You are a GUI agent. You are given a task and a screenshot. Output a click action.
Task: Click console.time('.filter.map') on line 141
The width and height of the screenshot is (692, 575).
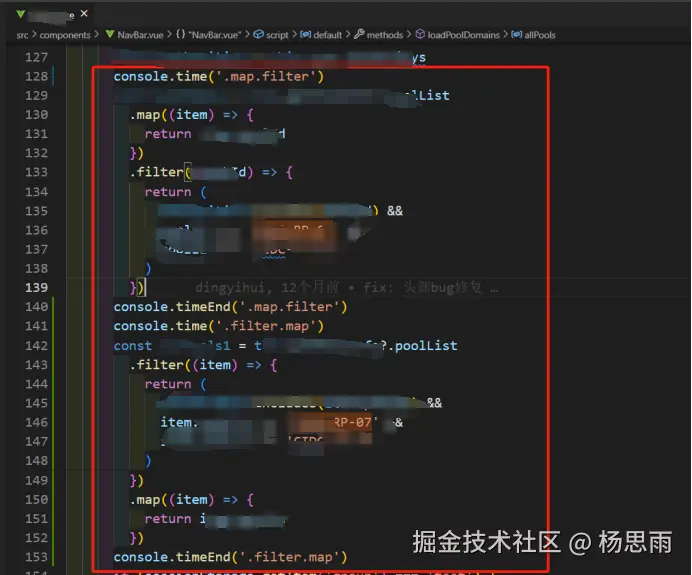pyautogui.click(x=218, y=326)
